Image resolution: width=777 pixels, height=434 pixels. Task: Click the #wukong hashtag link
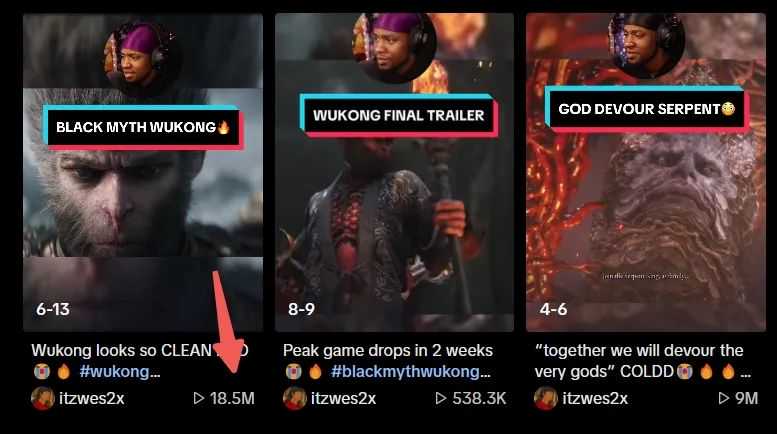[119, 372]
